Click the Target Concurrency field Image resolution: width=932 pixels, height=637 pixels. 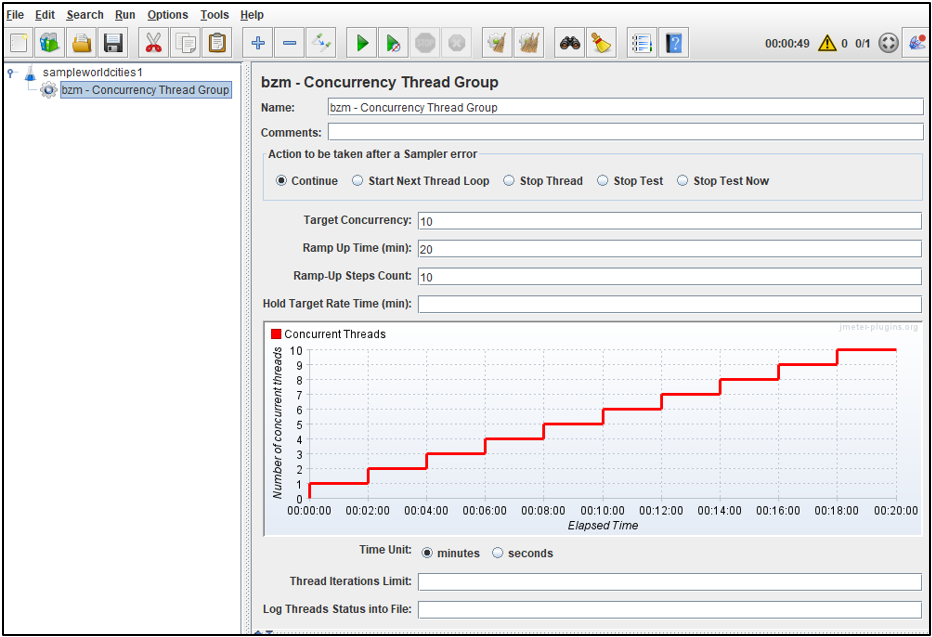(x=670, y=221)
